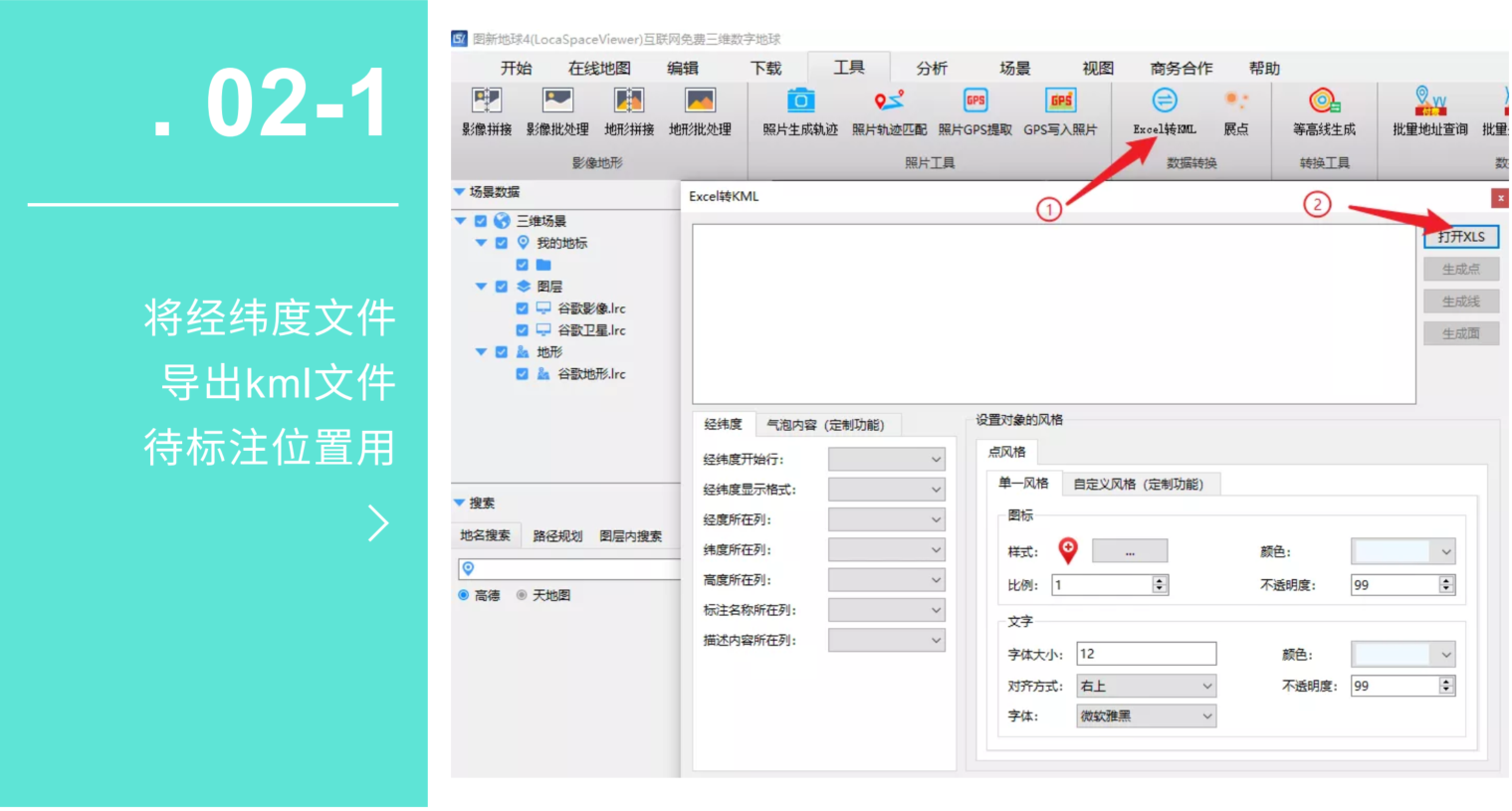The height and width of the screenshot is (811, 1512).
Task: Open the 等高线生成 contour tool
Action: pos(1324,111)
